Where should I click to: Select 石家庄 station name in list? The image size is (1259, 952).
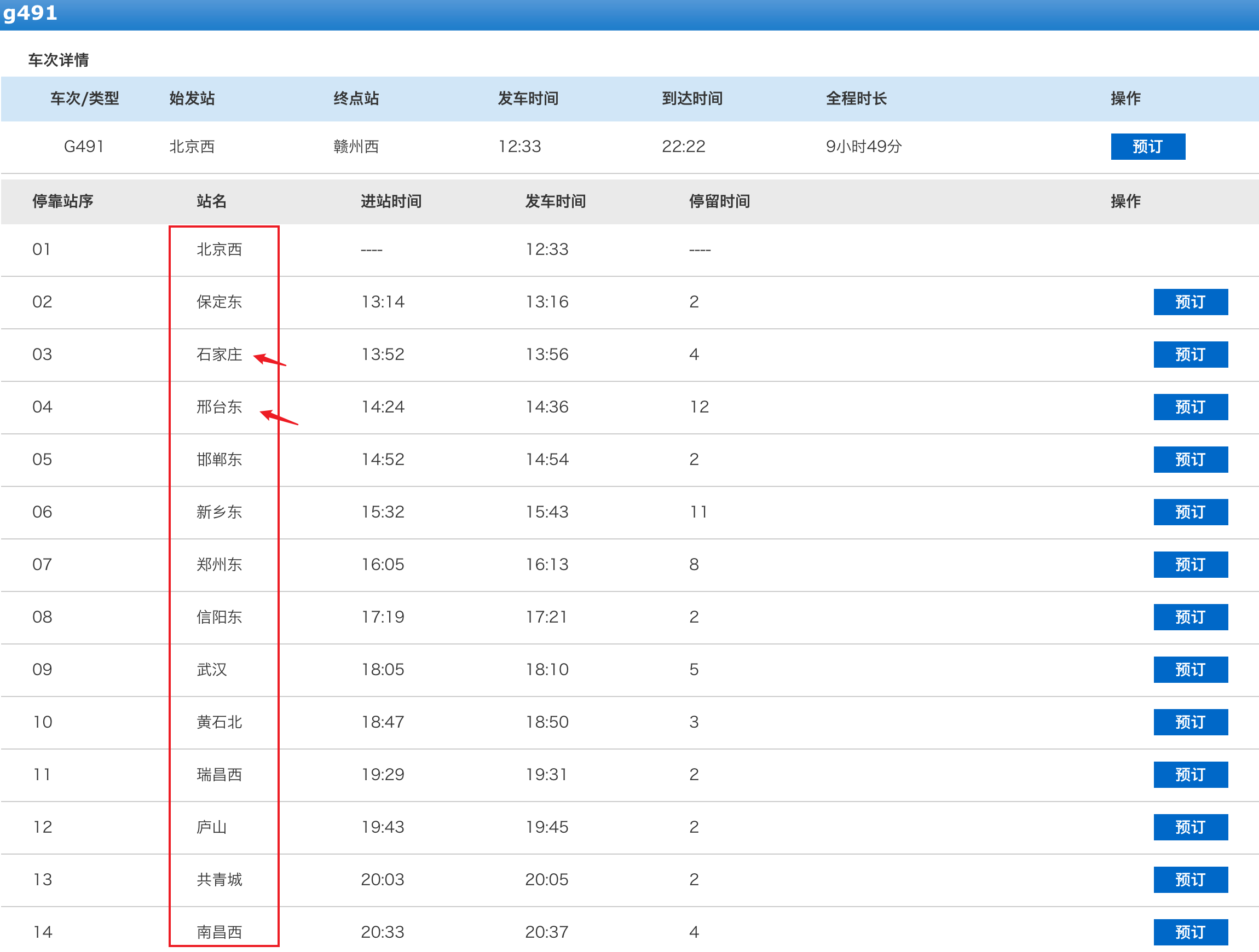219,355
